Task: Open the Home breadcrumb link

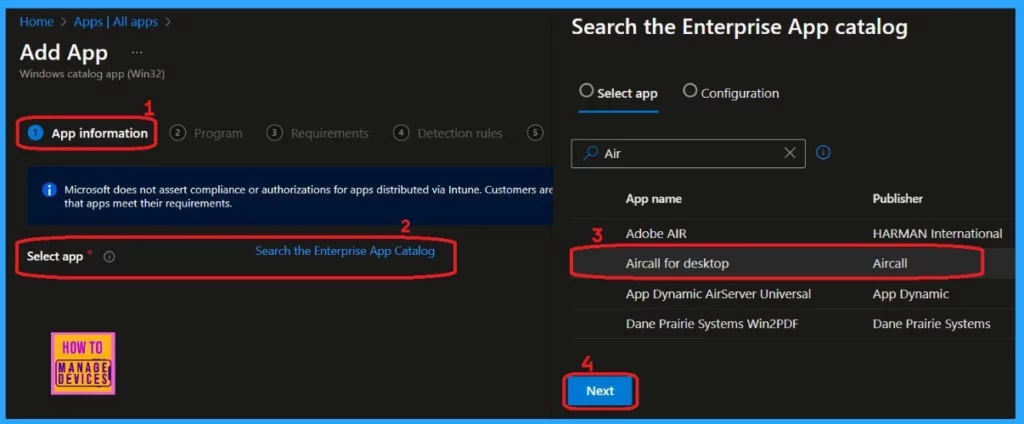Action: click(37, 22)
